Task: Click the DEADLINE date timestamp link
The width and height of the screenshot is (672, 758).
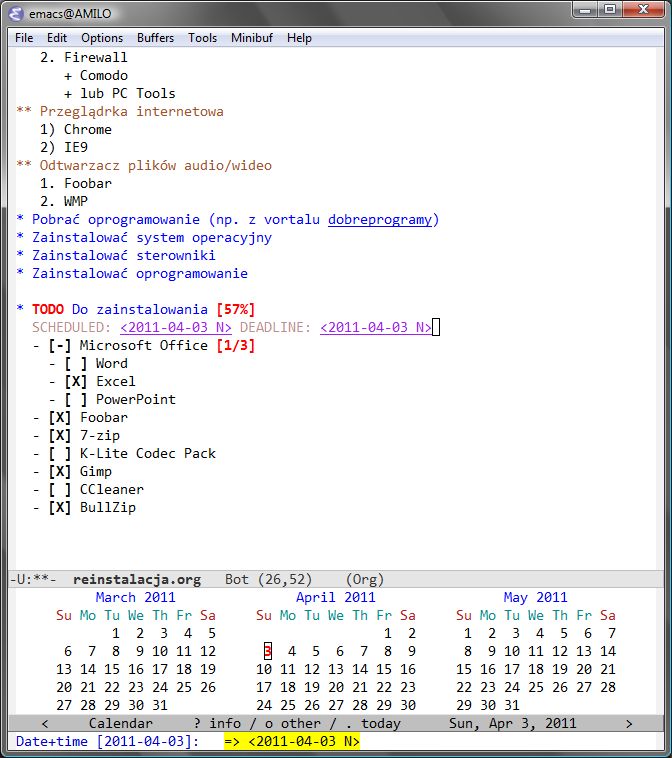Action: (376, 327)
